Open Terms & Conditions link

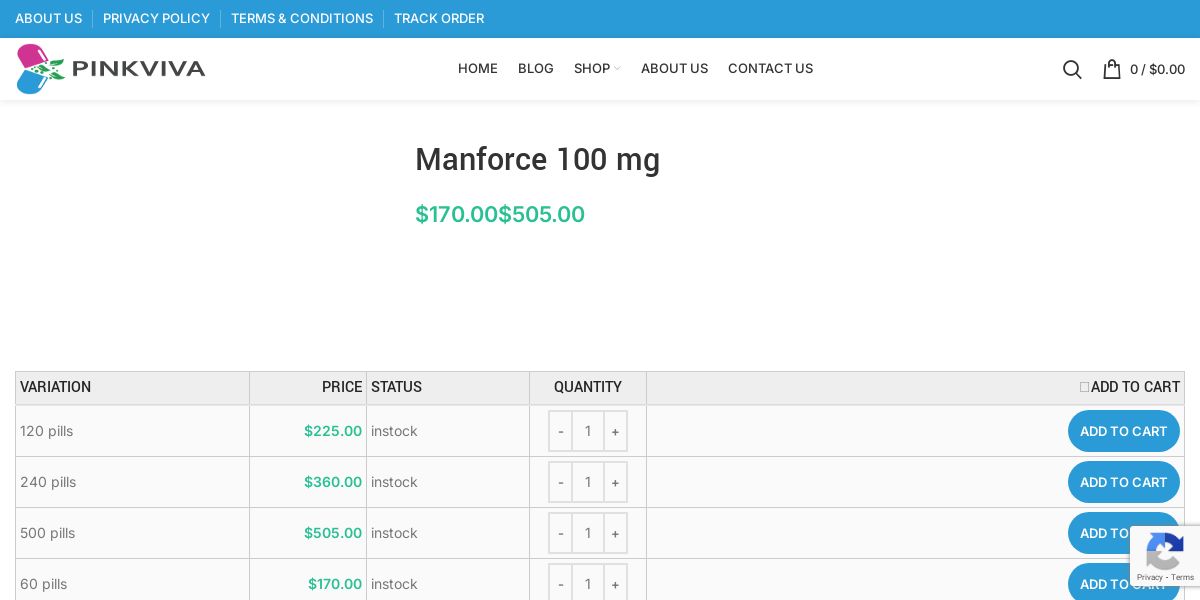pyautogui.click(x=302, y=18)
